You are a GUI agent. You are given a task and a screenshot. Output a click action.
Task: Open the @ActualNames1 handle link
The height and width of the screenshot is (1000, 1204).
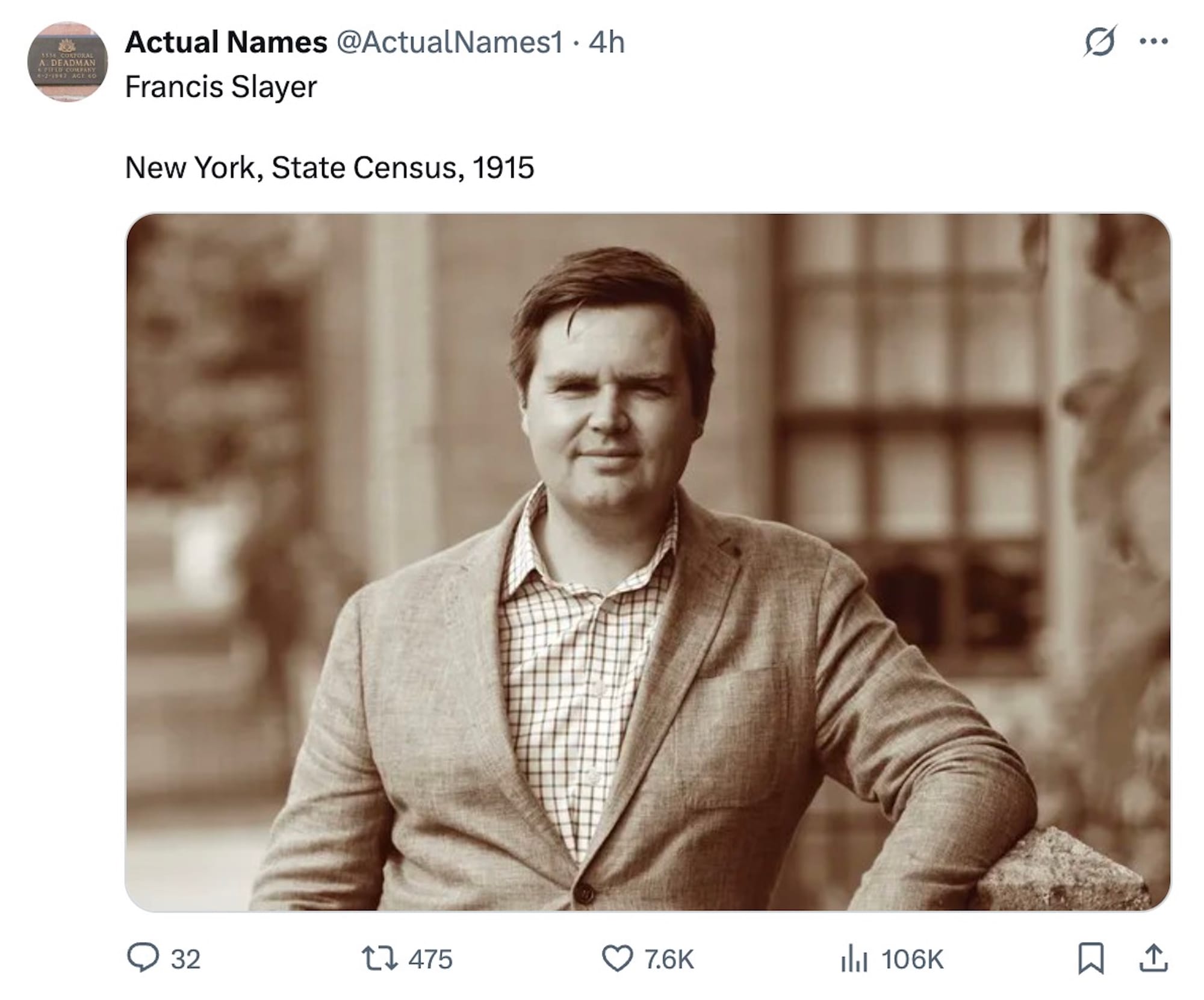449,42
